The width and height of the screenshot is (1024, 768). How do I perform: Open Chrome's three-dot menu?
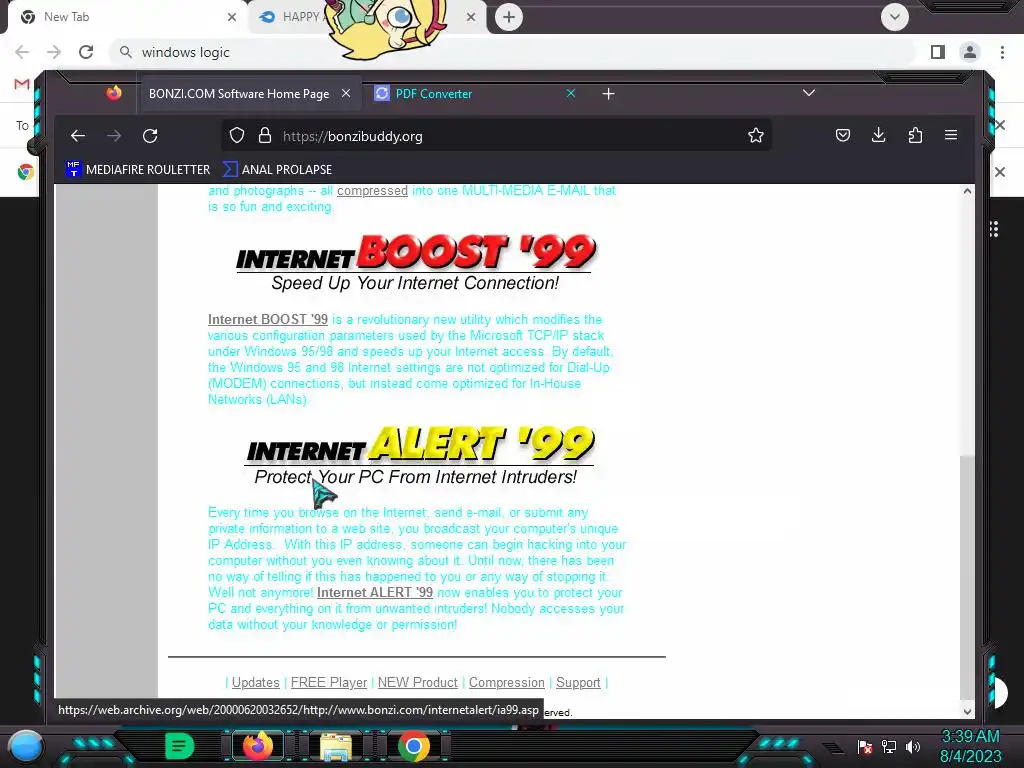tap(1002, 52)
